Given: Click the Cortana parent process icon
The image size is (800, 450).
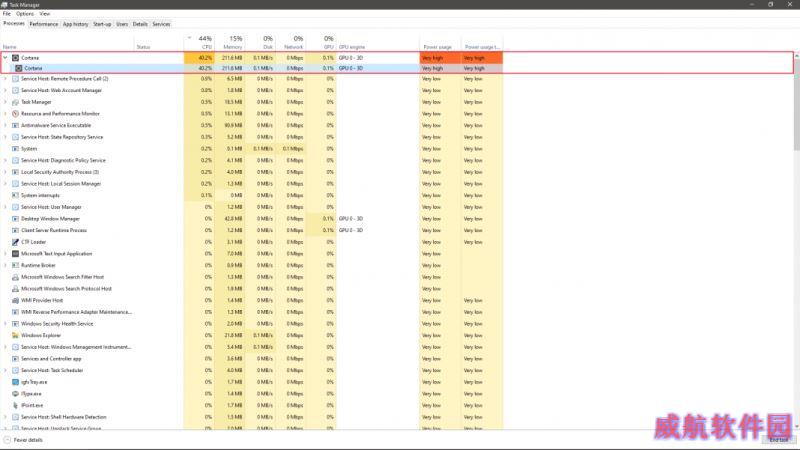Looking at the screenshot, I should (x=15, y=58).
